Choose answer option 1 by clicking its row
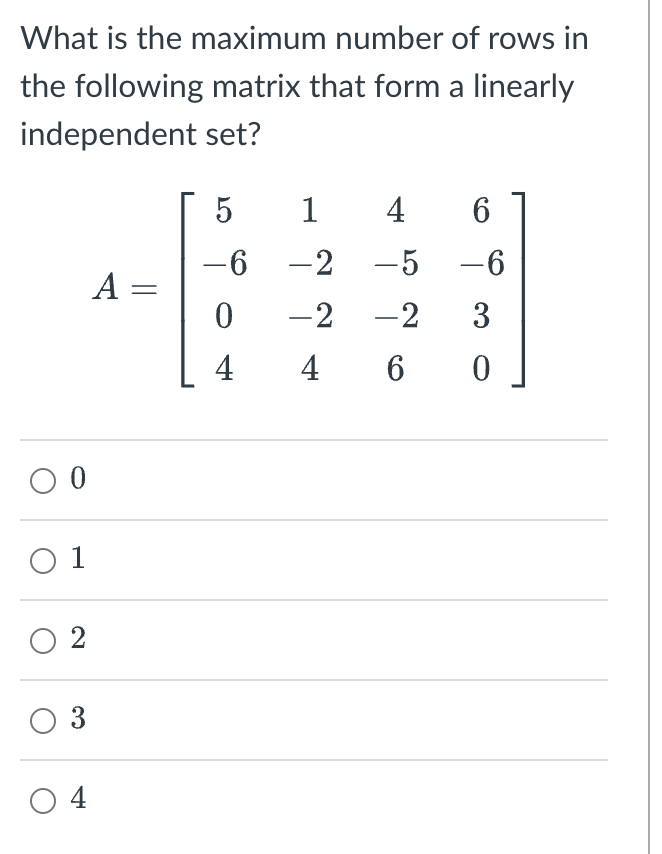Image resolution: width=662 pixels, height=854 pixels. click(300, 559)
